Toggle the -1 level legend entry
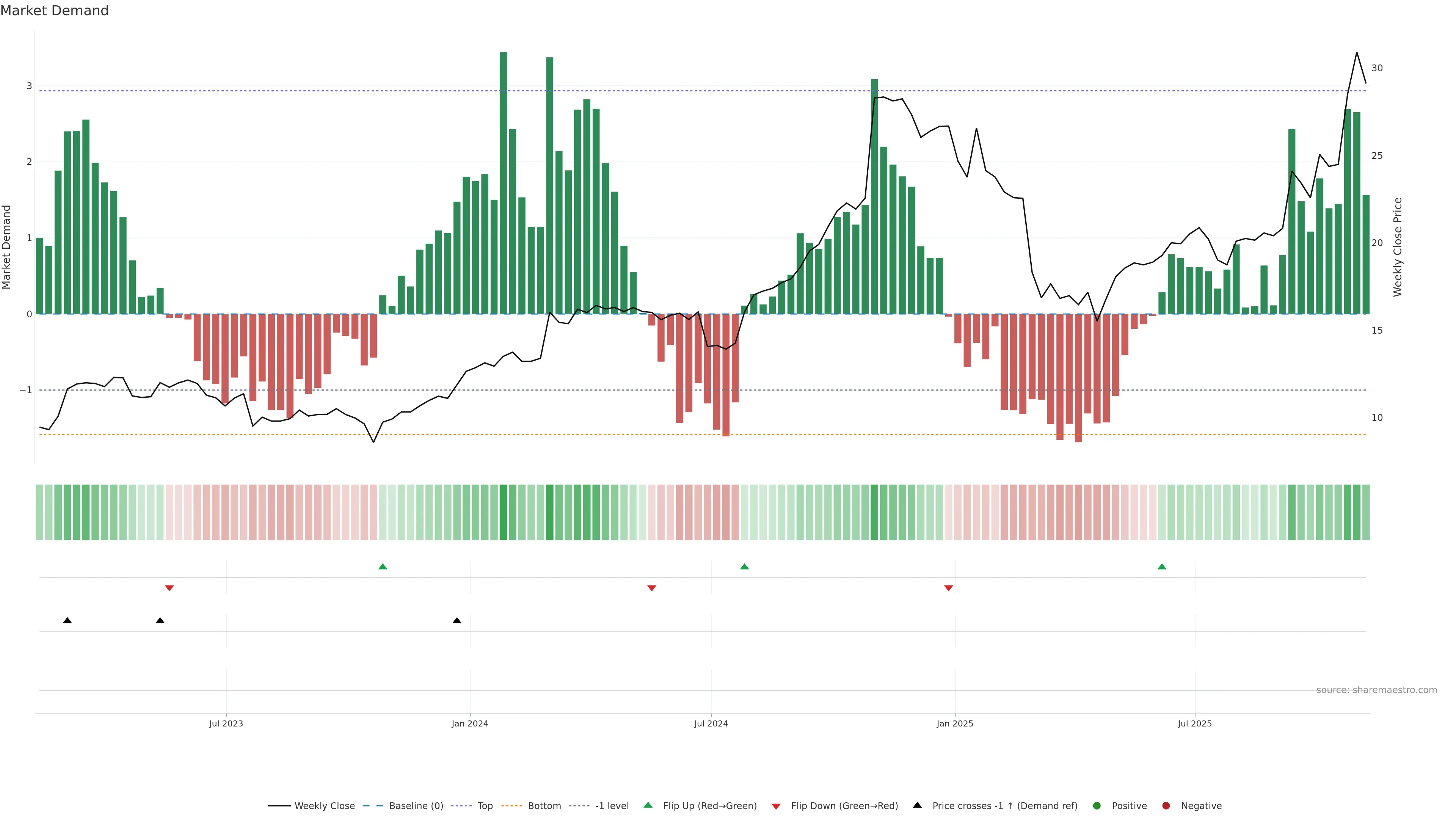The image size is (1456, 819). tap(612, 805)
